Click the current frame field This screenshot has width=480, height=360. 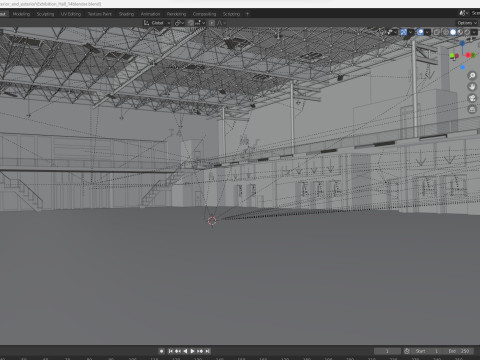tap(387, 351)
